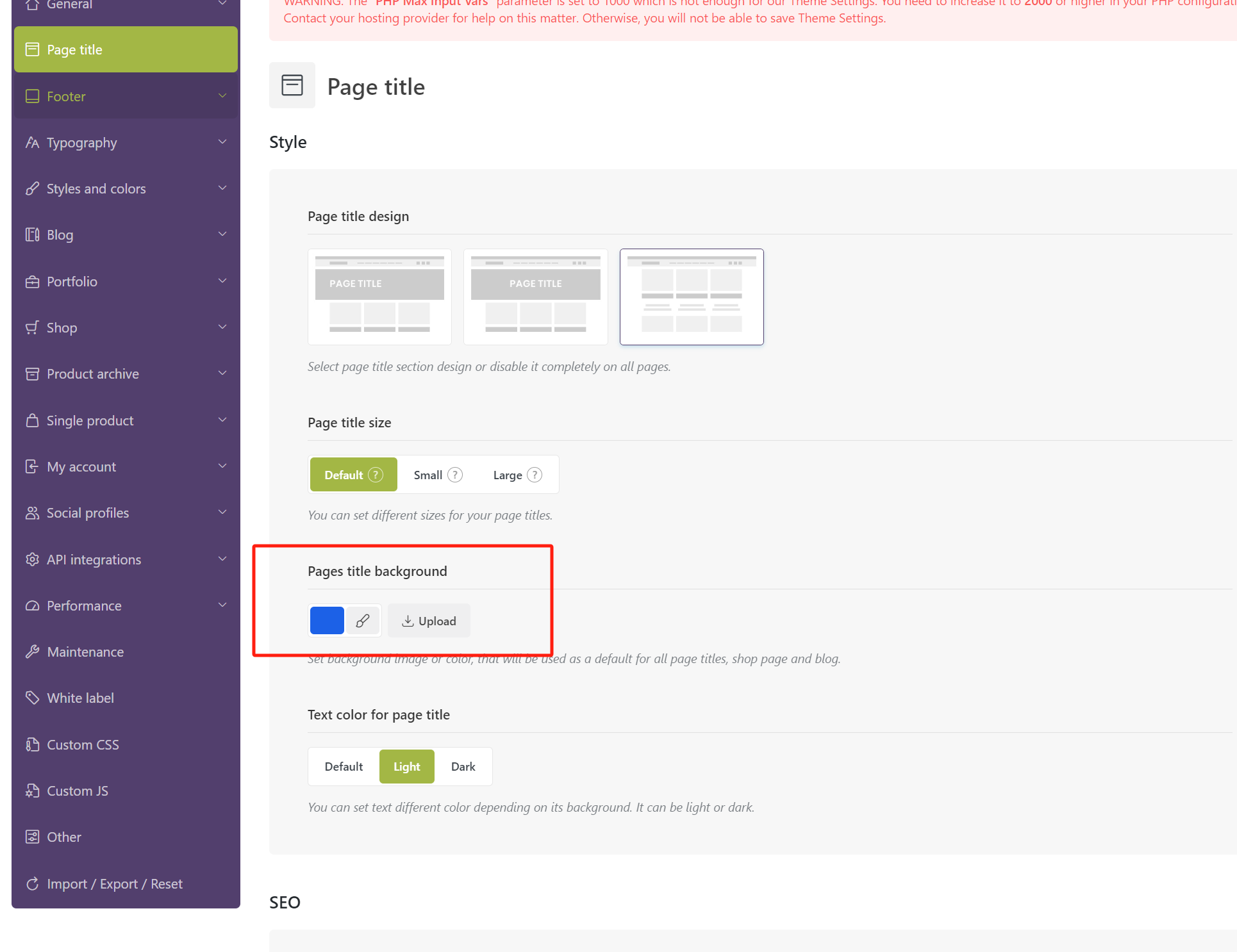The height and width of the screenshot is (952, 1237).
Task: Click the blue pages title background swatch
Action: click(x=327, y=620)
